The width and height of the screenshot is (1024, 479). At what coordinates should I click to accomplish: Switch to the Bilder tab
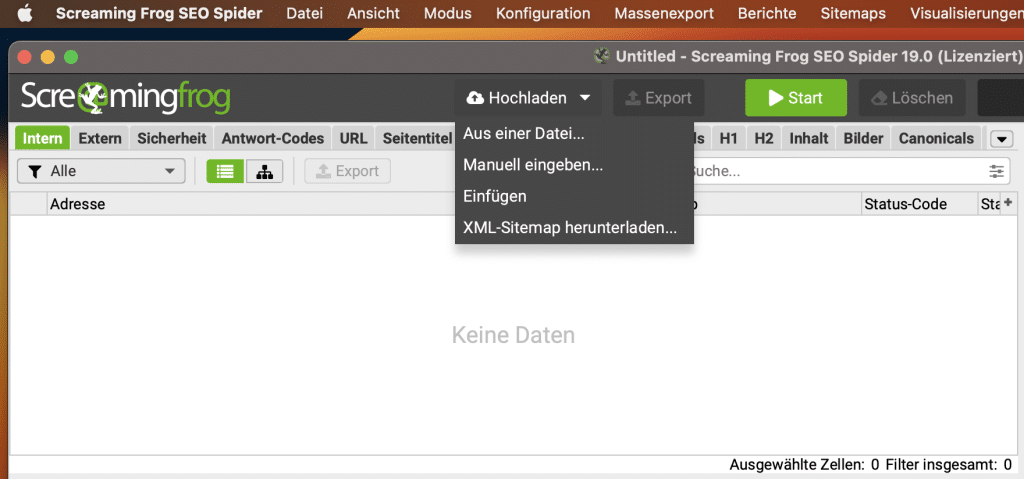coord(863,139)
